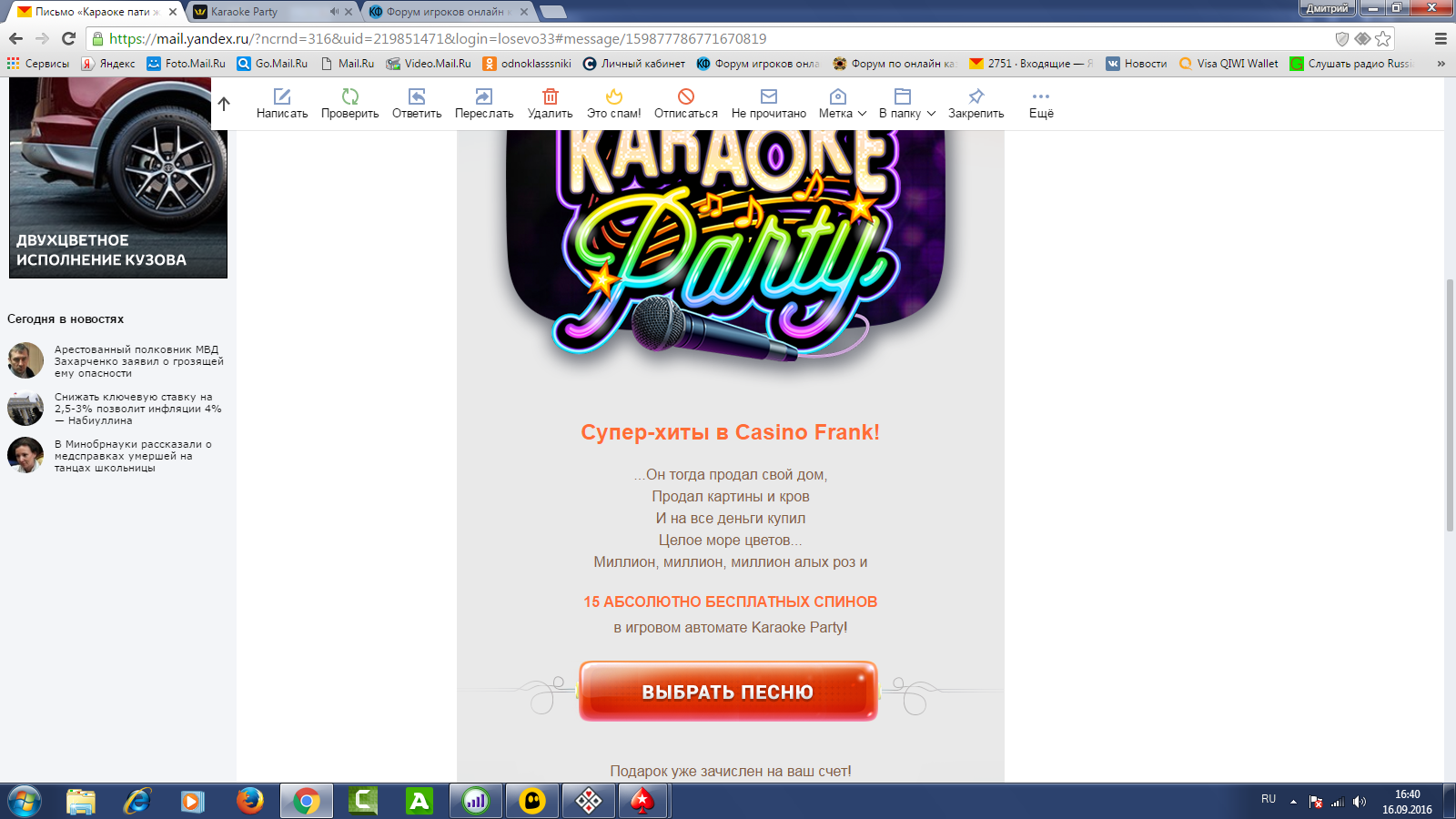Screen dimensions: 1456x819
Task: Mark message as spam with flame icon
Action: point(614,96)
